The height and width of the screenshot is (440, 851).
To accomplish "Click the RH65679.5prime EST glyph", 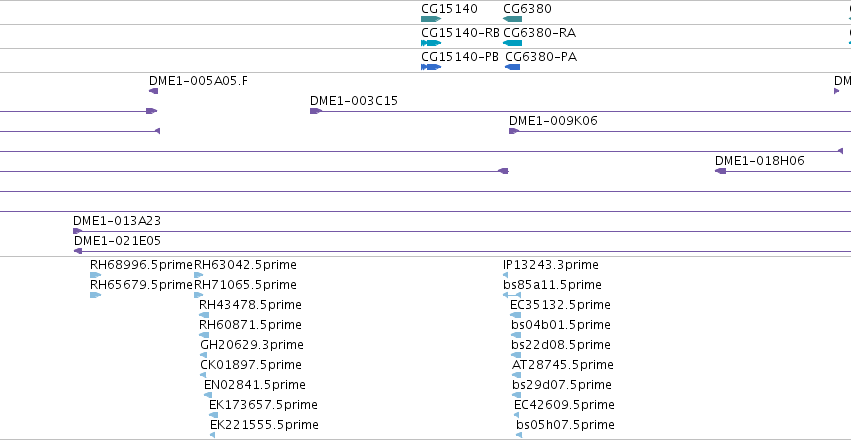I will (96, 295).
